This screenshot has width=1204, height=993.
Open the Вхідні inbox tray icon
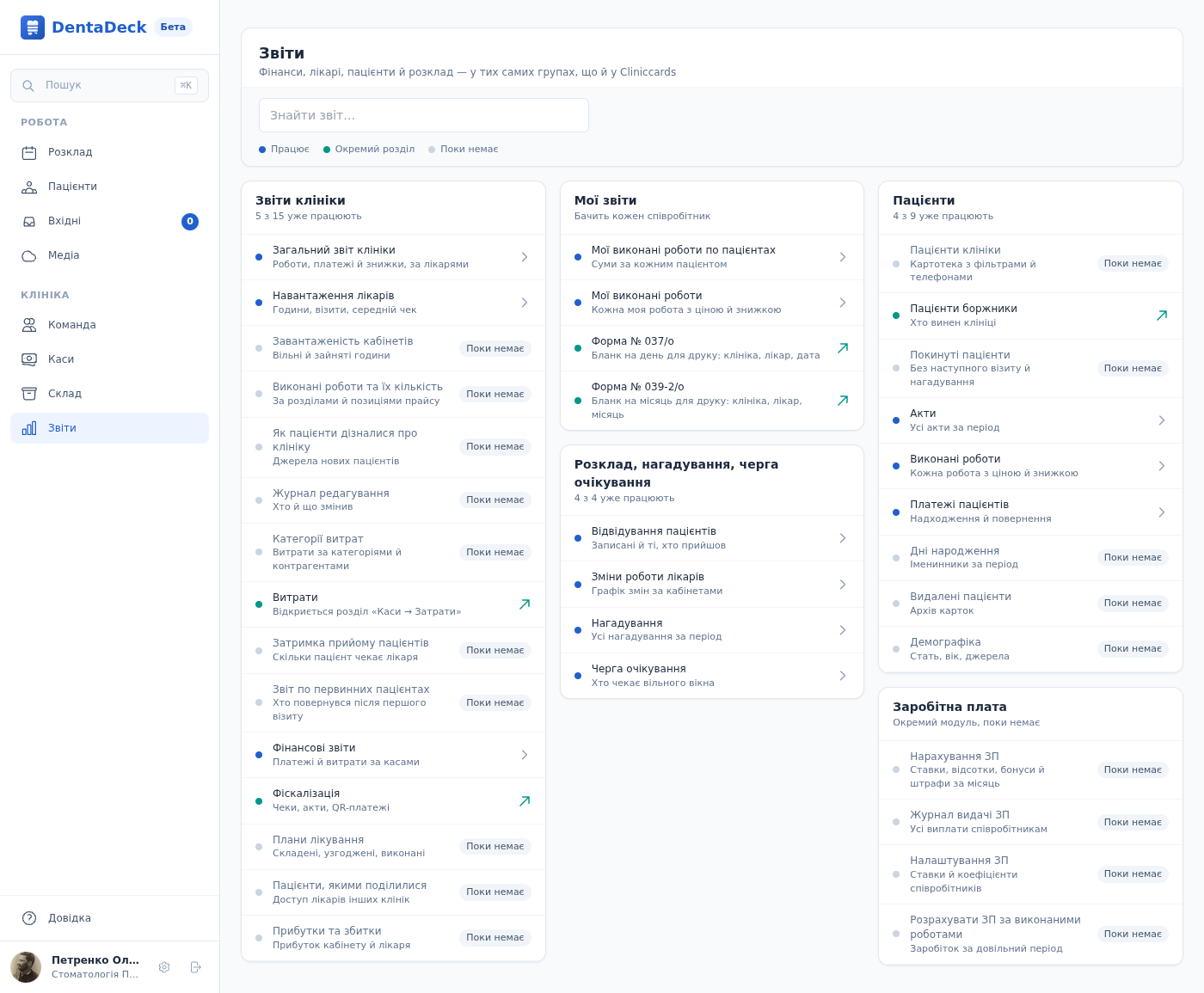click(x=29, y=222)
